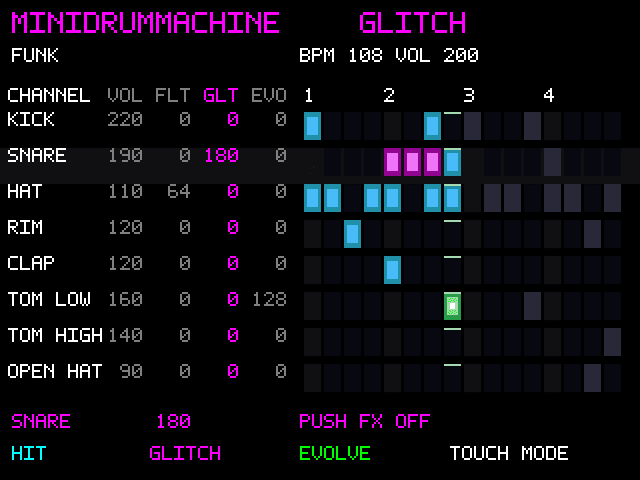Select the TOM HIGH channel label
The width and height of the screenshot is (640, 480).
55,335
